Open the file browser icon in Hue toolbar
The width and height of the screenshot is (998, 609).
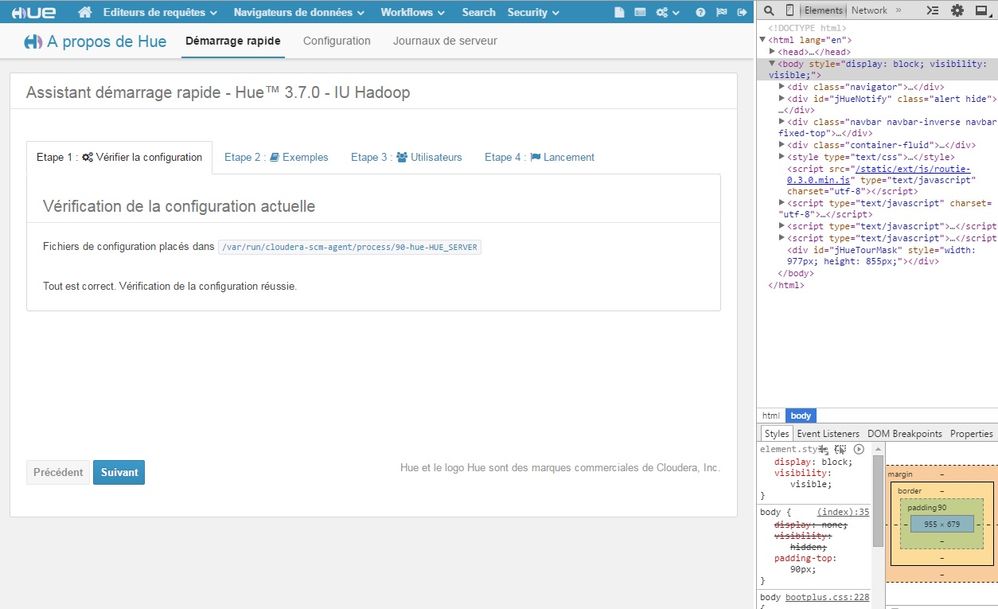click(617, 11)
